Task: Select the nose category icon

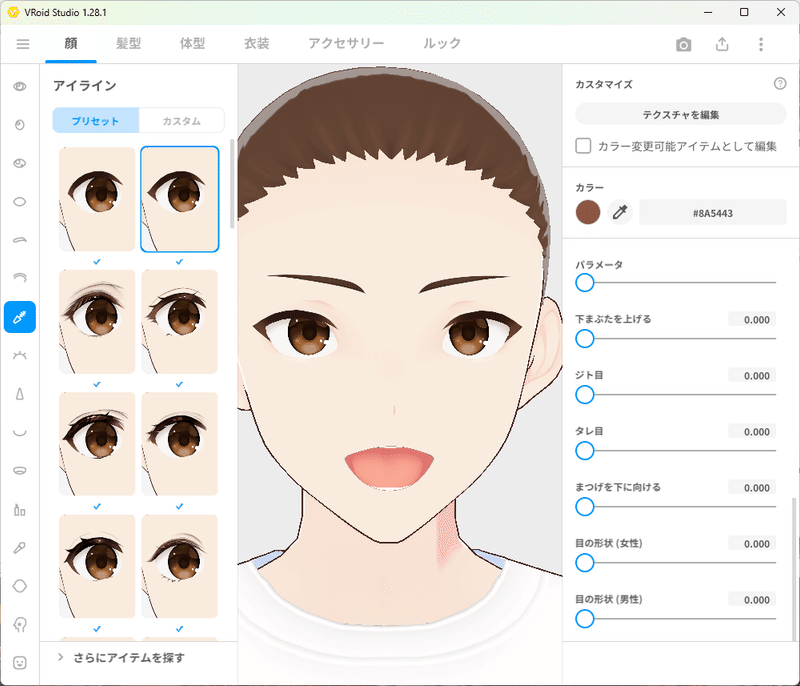Action: click(x=20, y=394)
